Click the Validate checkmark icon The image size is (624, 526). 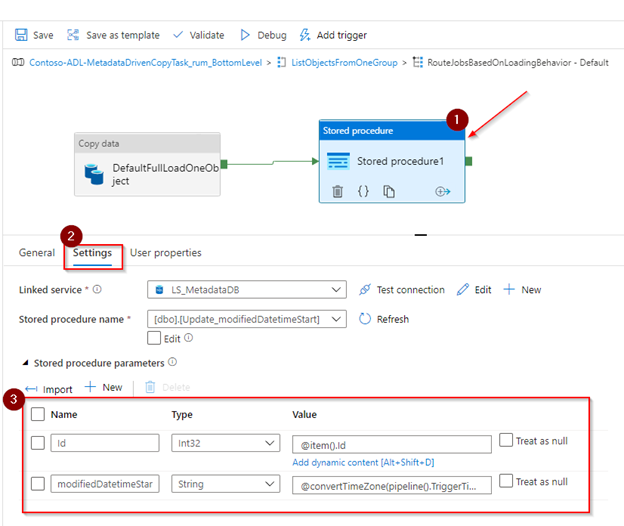178,35
